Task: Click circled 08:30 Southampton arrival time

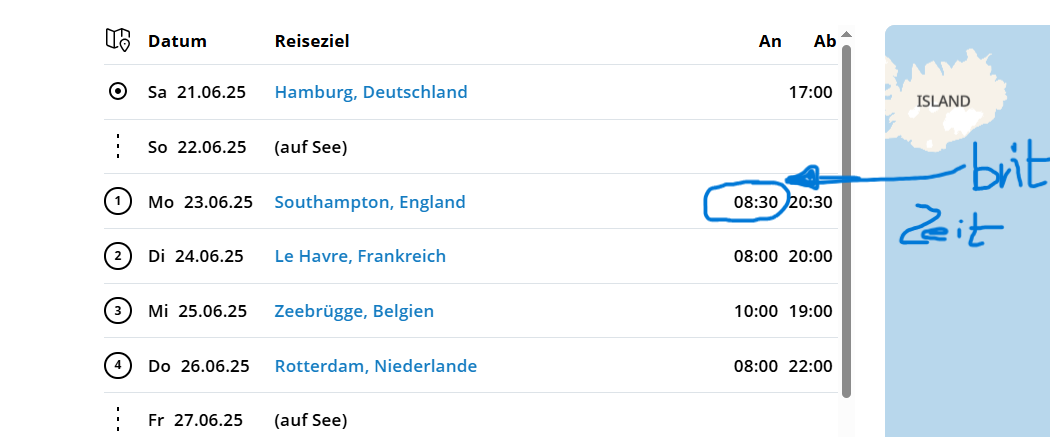Action: tap(755, 202)
